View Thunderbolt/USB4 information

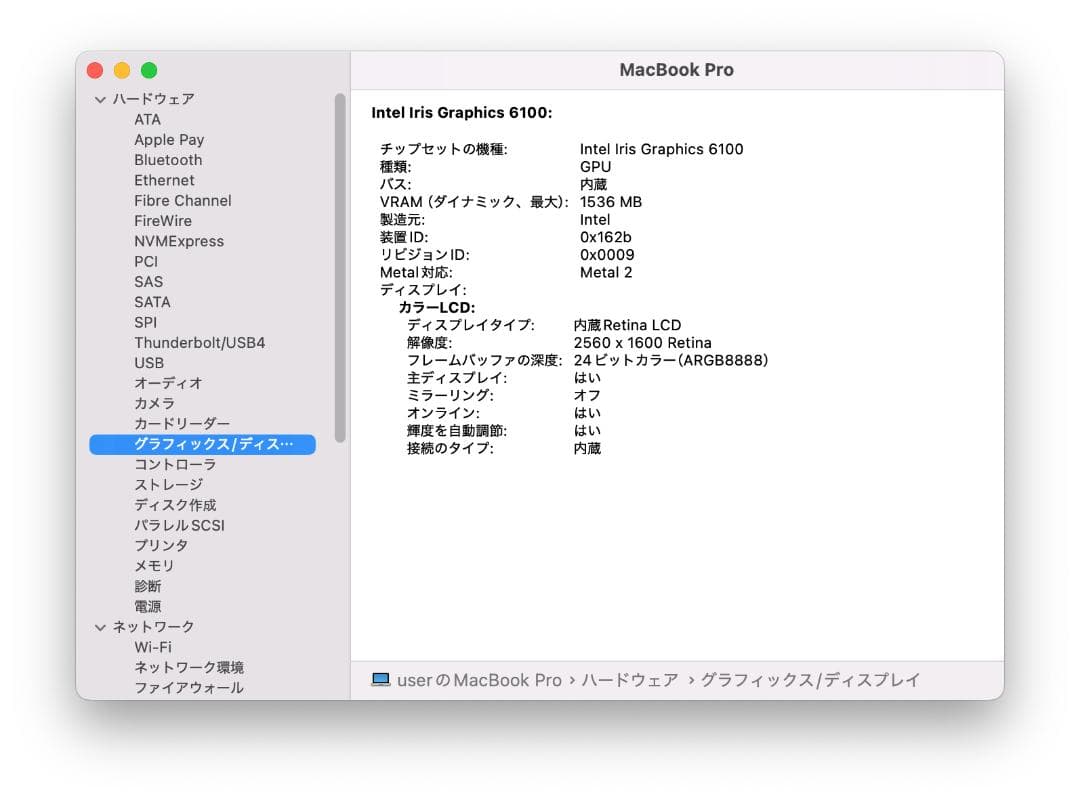coord(198,342)
